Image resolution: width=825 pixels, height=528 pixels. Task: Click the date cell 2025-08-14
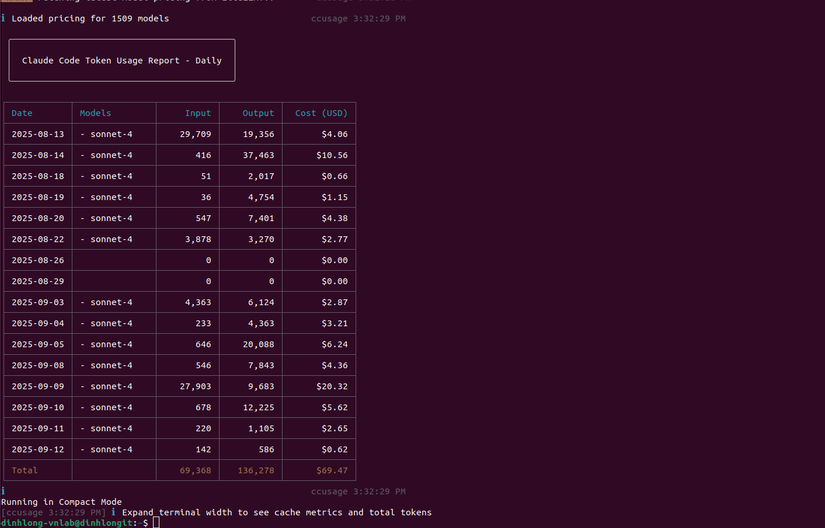38,155
